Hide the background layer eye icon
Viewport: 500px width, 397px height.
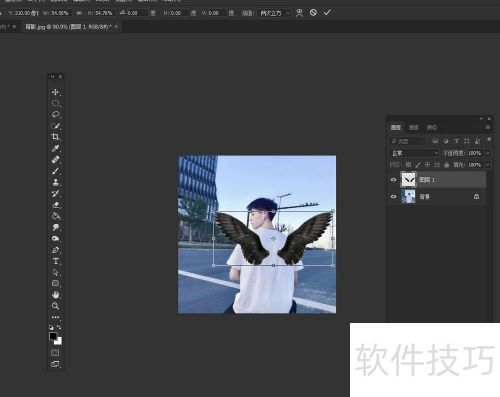point(393,197)
